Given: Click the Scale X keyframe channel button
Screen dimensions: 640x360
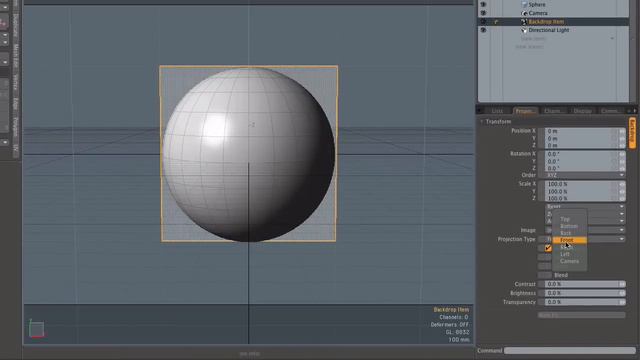Looking at the screenshot, I should point(541,184).
